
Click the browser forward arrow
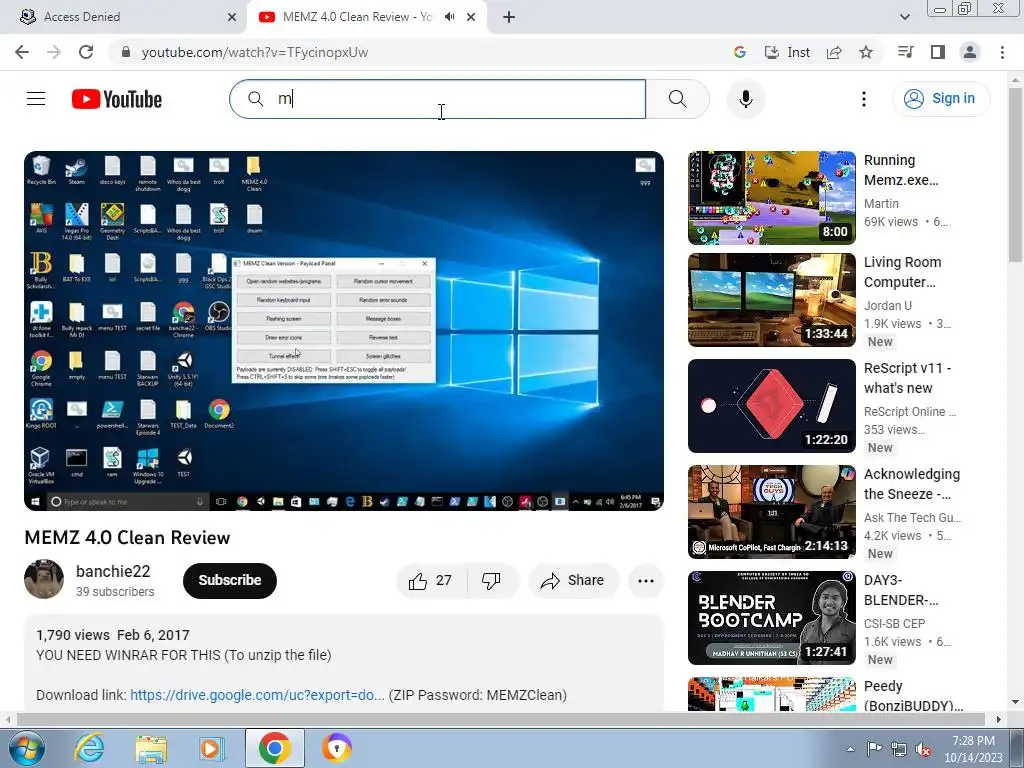pyautogui.click(x=54, y=52)
